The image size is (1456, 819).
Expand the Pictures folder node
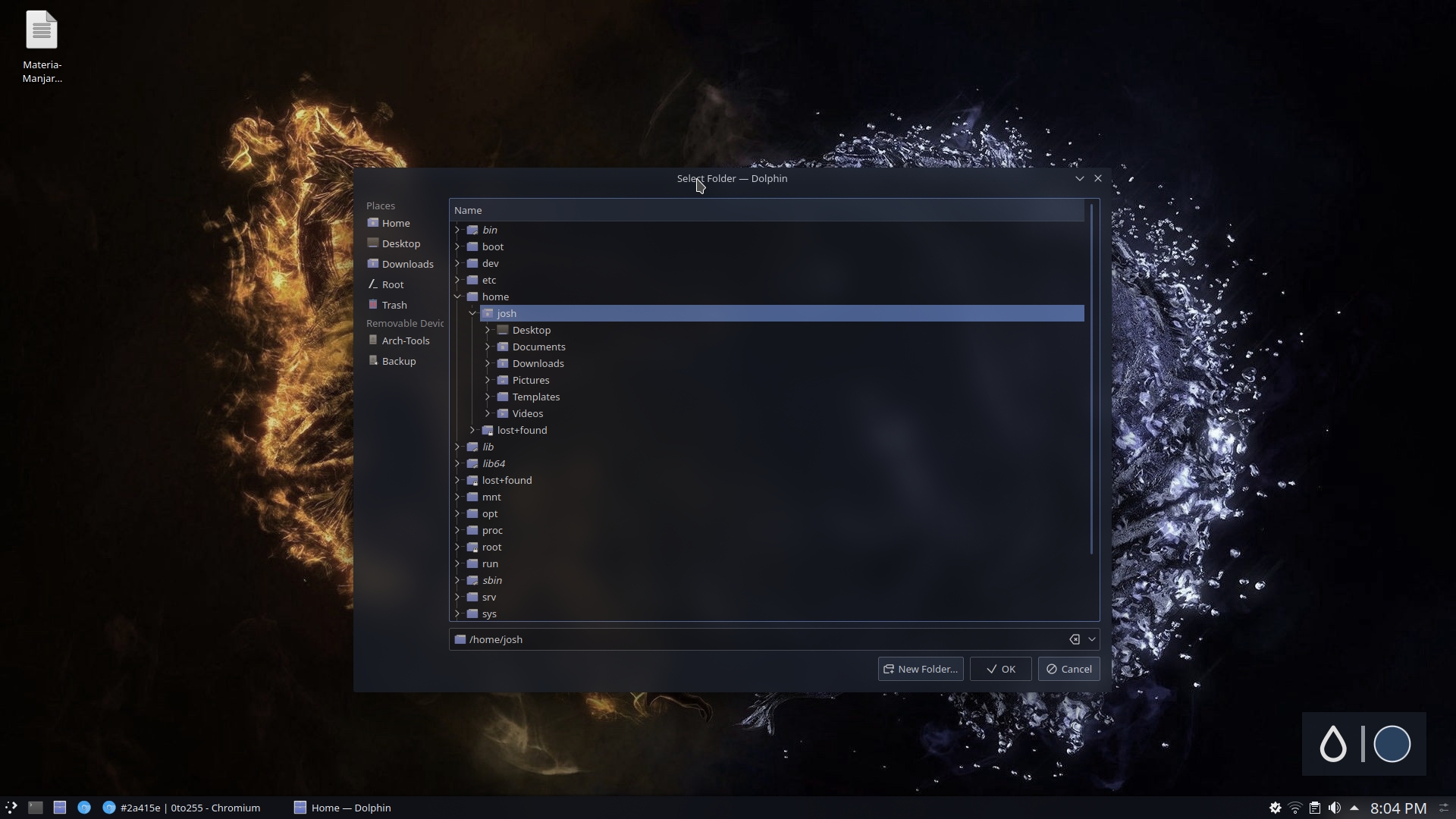point(488,380)
